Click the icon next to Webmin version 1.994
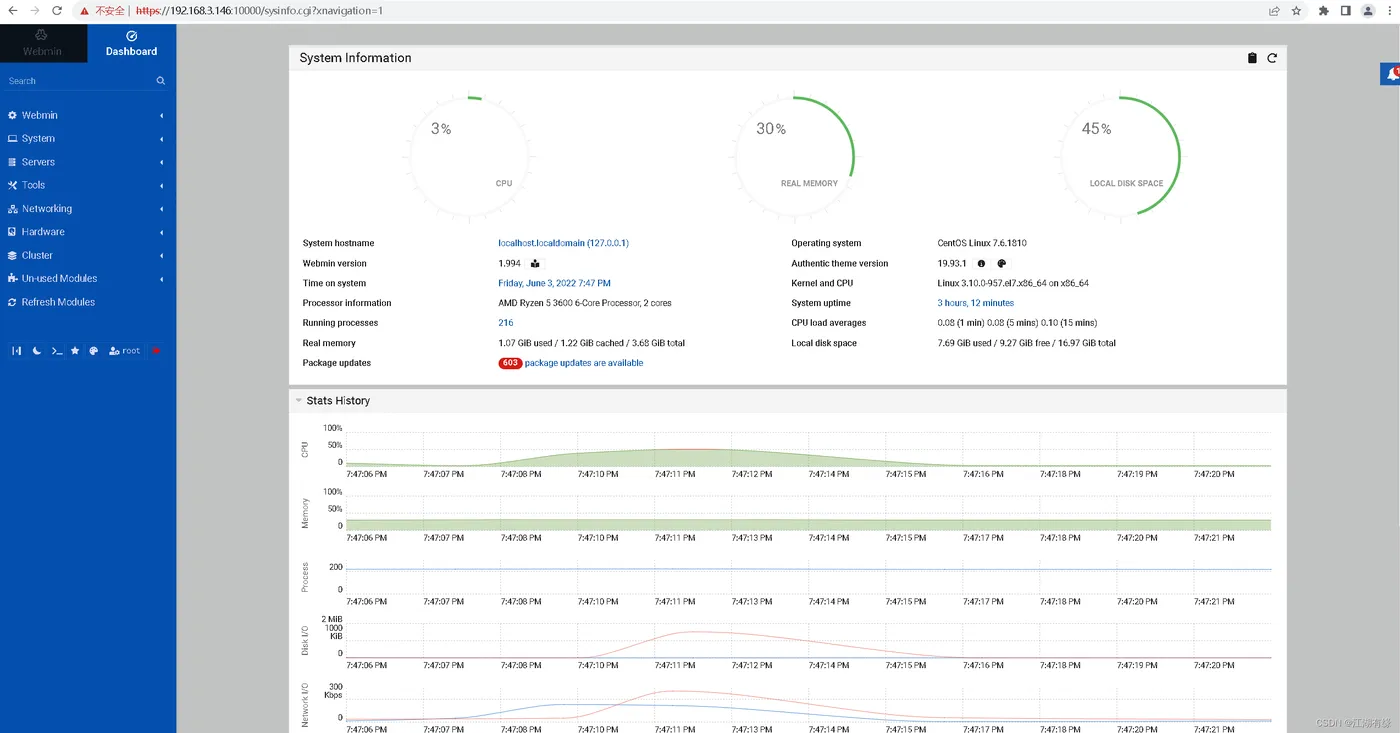 535,264
